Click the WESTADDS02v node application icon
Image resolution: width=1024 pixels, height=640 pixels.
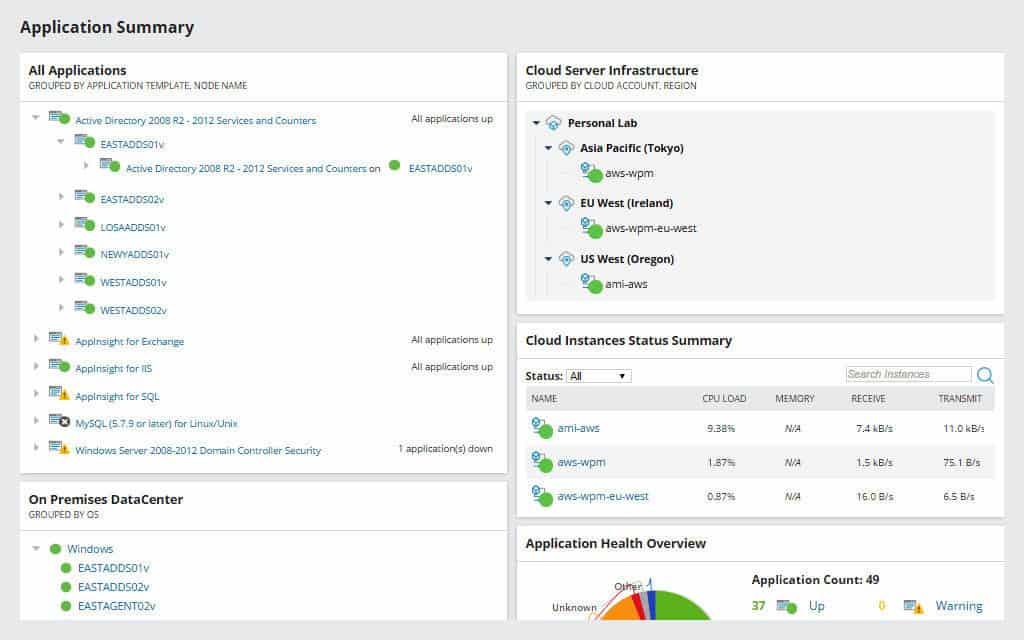pyautogui.click(x=84, y=308)
